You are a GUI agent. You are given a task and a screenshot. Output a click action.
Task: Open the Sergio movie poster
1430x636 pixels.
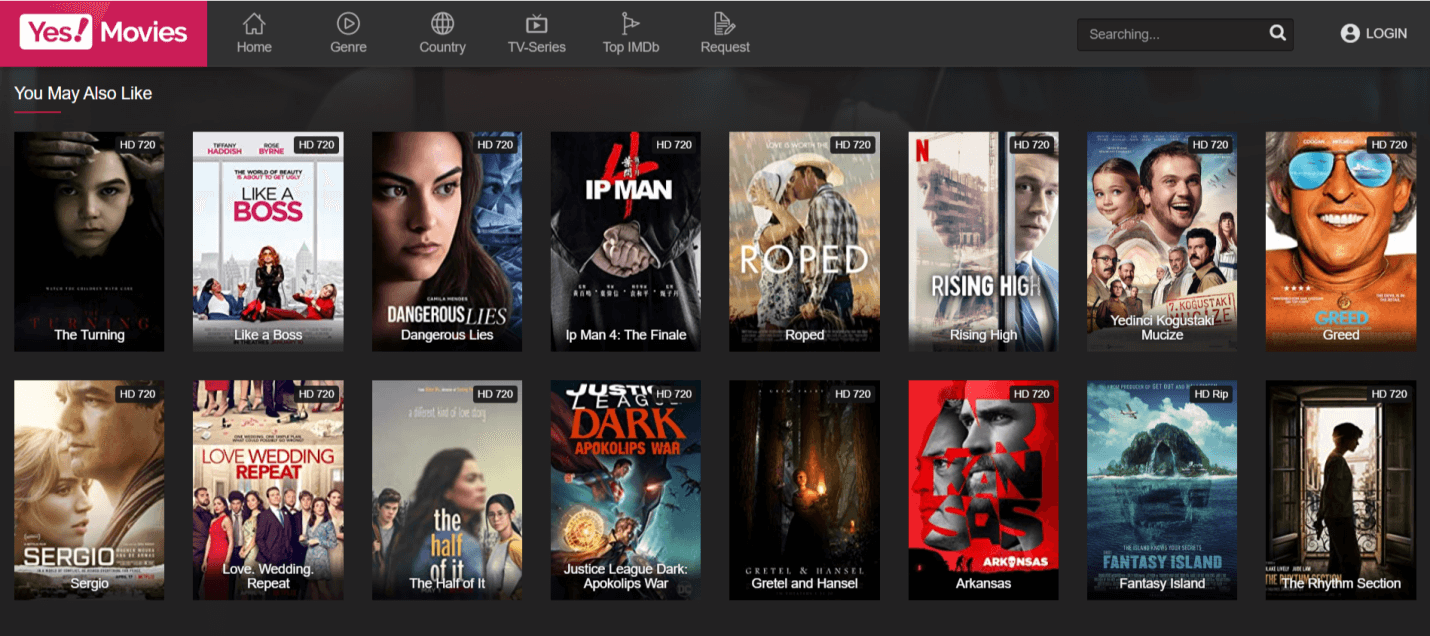click(89, 490)
